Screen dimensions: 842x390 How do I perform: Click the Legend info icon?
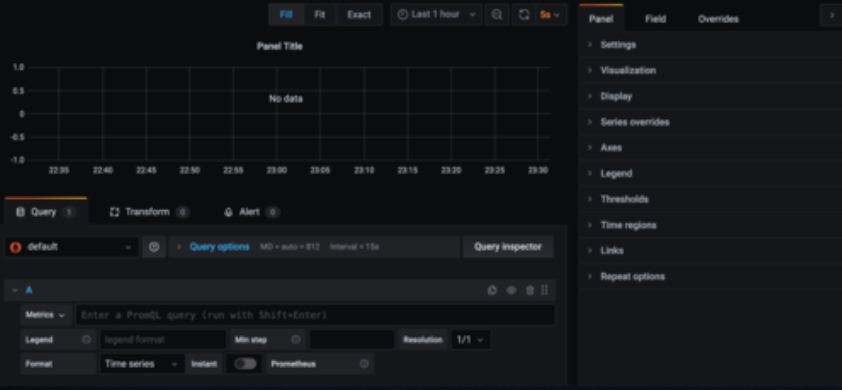coord(86,340)
